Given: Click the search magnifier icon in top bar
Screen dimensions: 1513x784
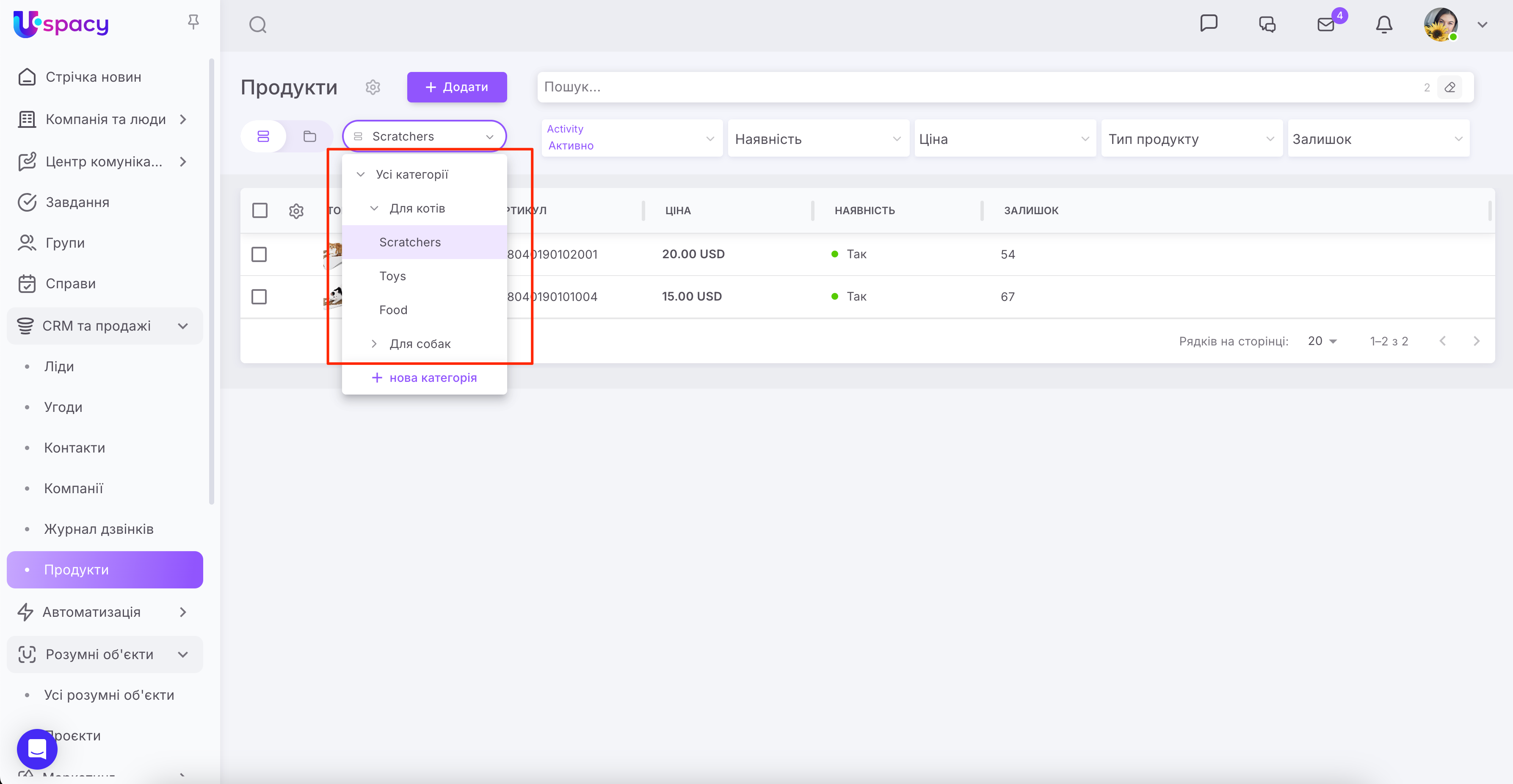Looking at the screenshot, I should (258, 25).
